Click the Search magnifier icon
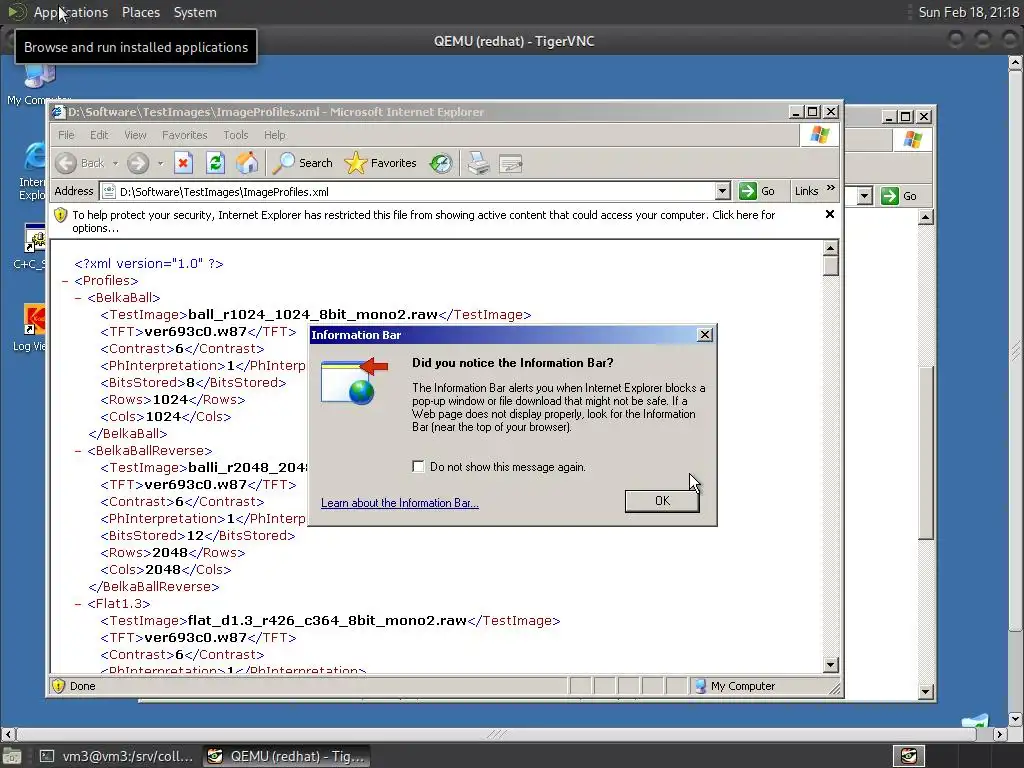The width and height of the screenshot is (1024, 768). [x=283, y=163]
